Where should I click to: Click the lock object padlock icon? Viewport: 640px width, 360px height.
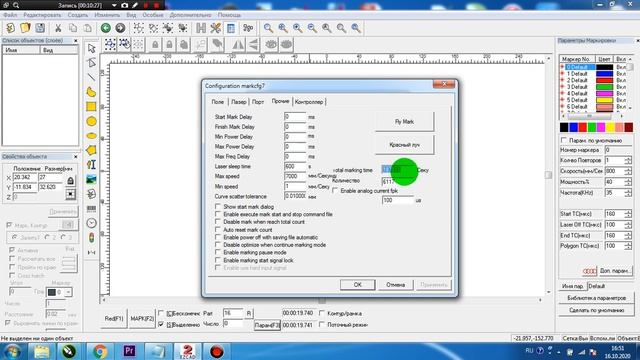[155, 44]
